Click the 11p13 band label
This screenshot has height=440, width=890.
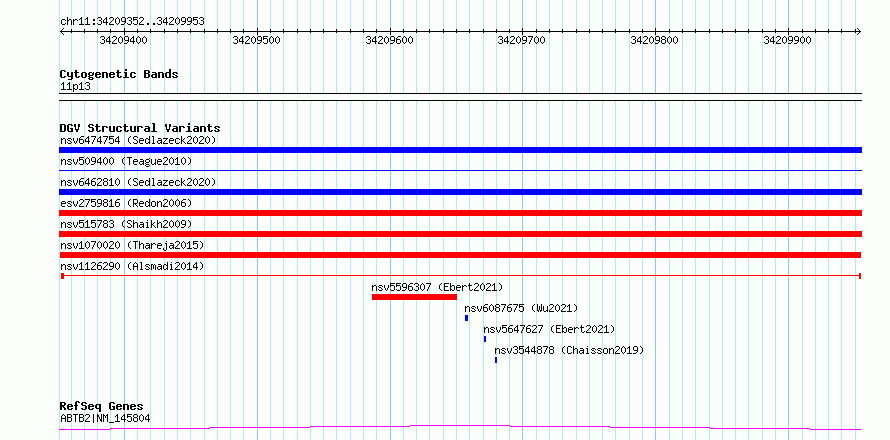coord(75,87)
